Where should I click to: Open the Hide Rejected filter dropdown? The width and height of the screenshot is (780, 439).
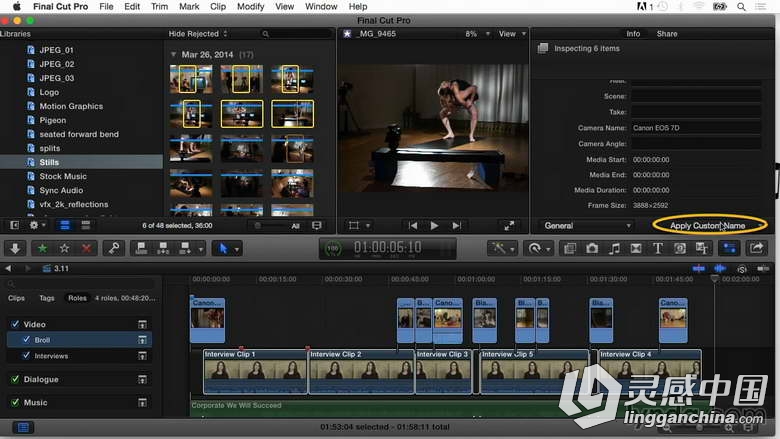point(197,33)
